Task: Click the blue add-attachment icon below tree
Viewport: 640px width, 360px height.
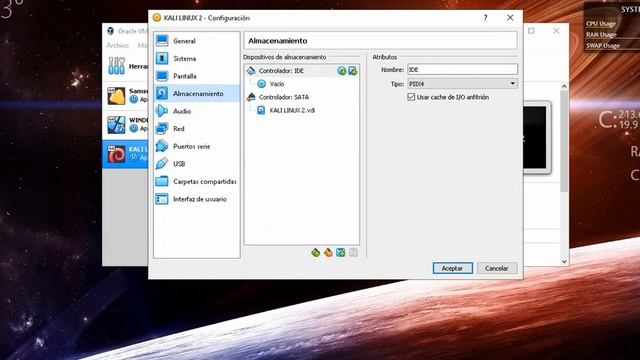Action: (340, 253)
